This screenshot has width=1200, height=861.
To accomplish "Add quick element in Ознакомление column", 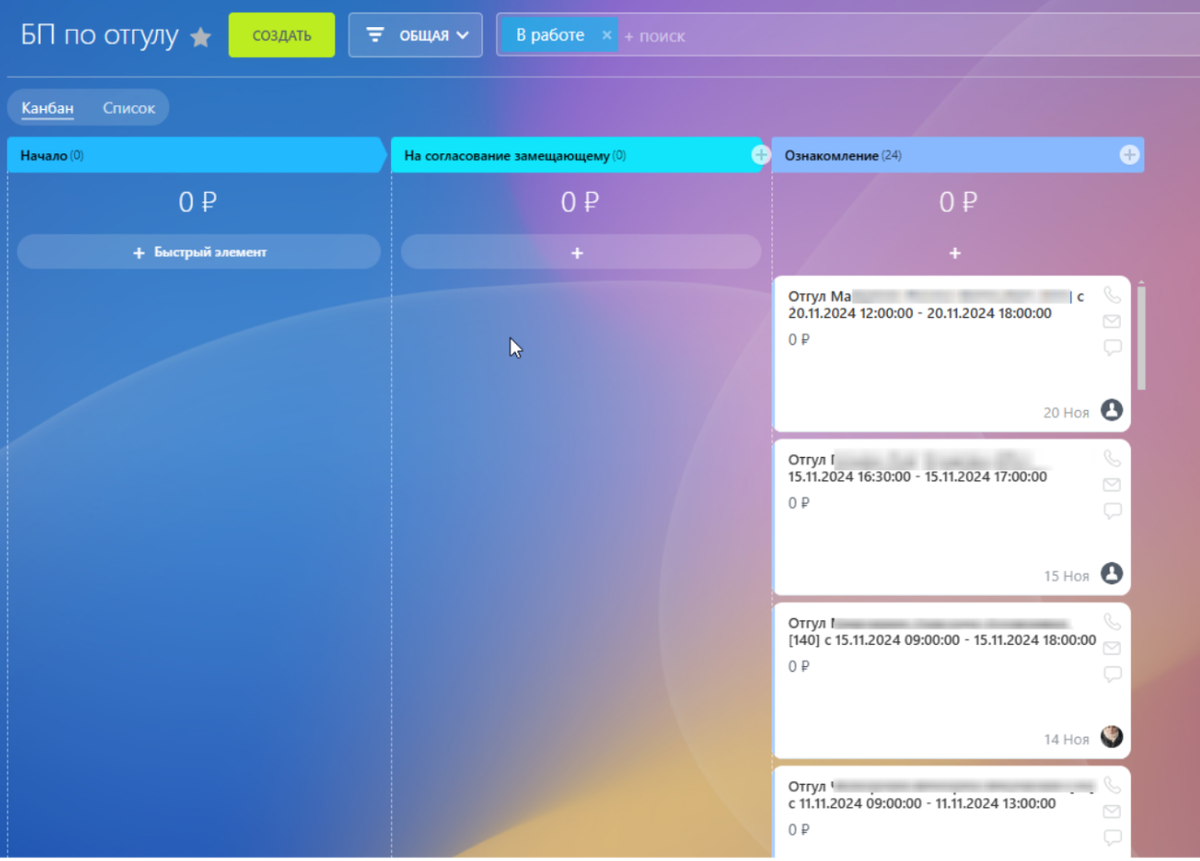I will click(x=955, y=253).
